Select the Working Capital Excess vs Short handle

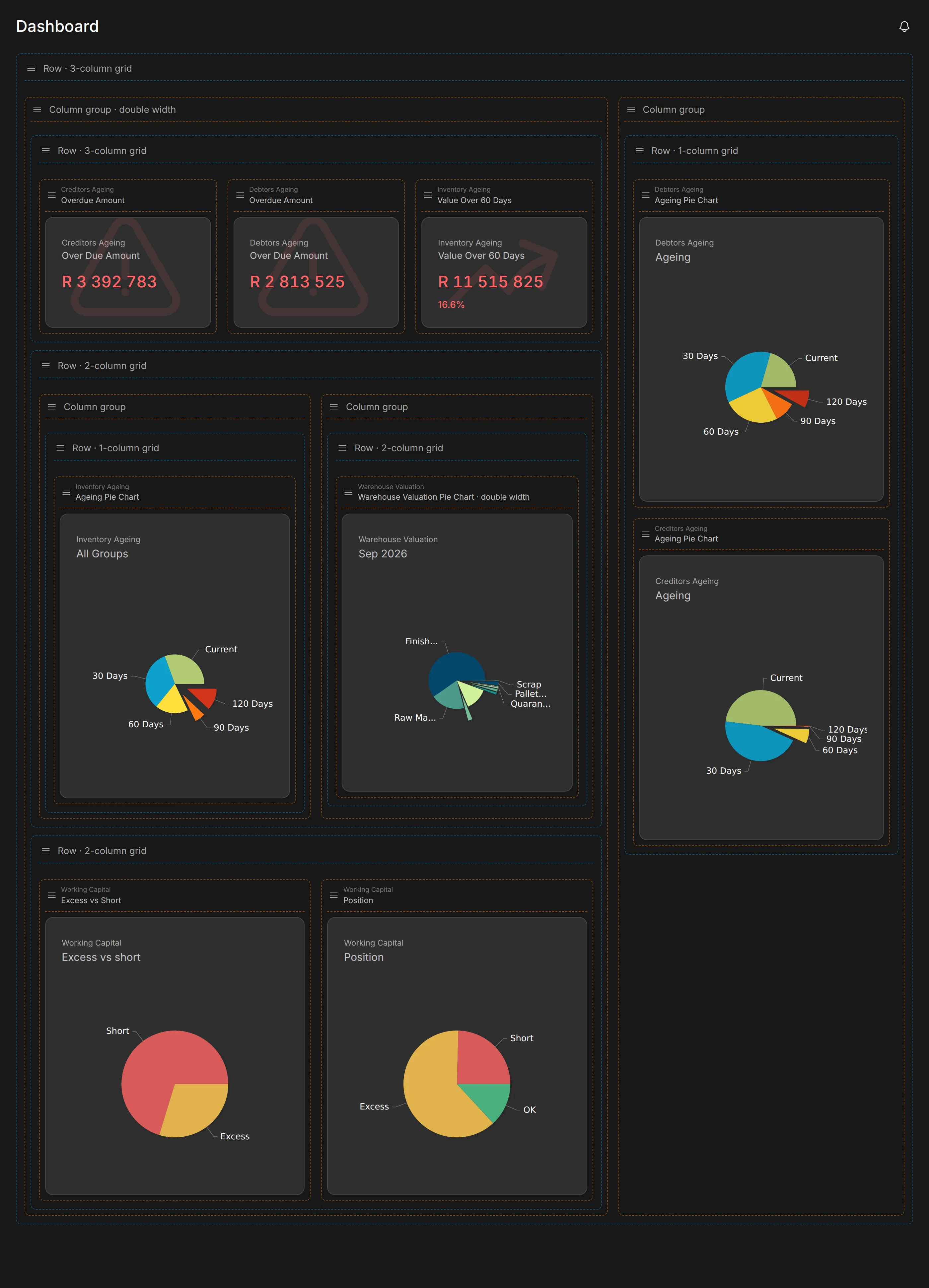[x=52, y=895]
